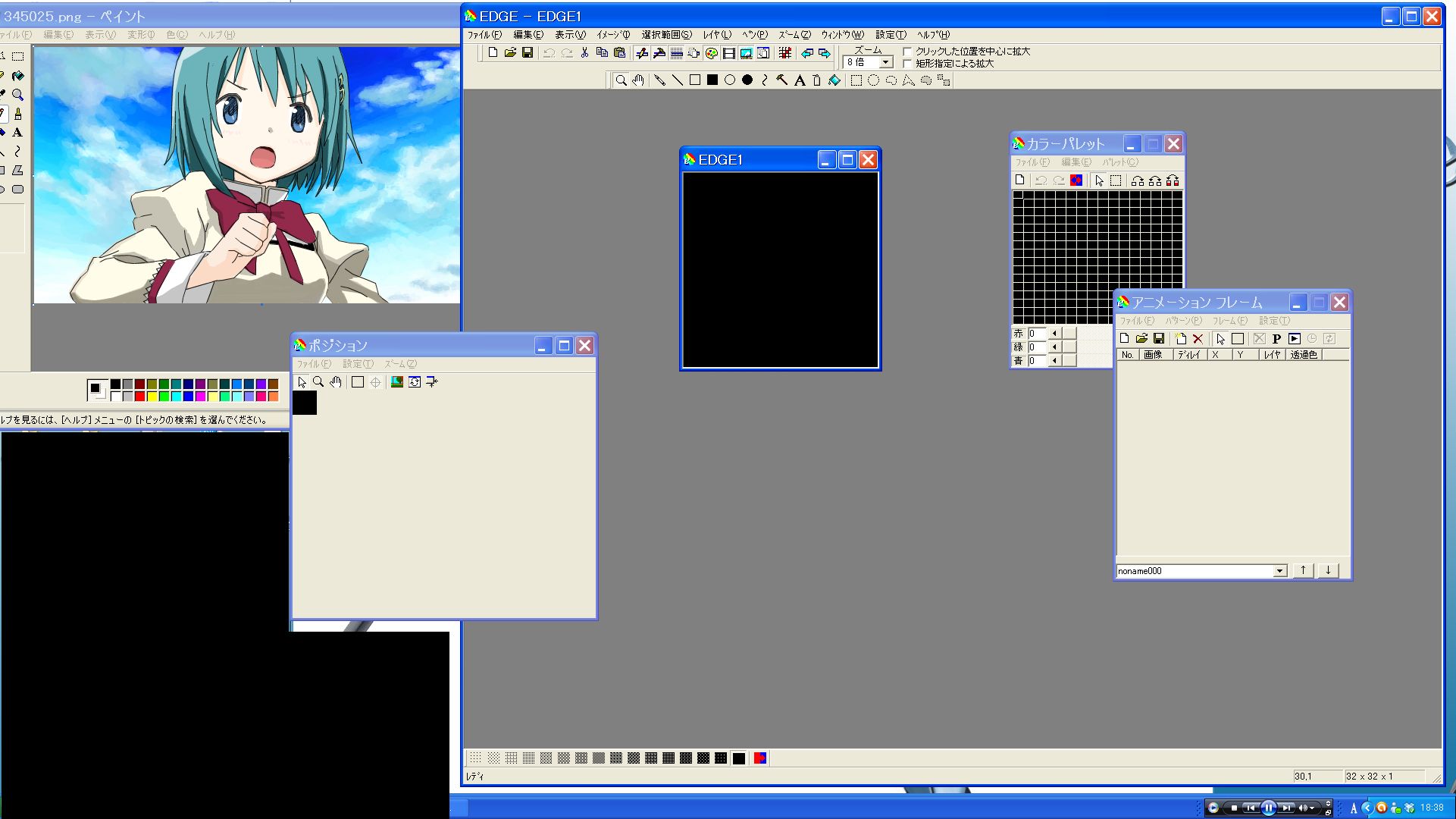Open レイヤ(L) menu in EDGE

point(716,35)
